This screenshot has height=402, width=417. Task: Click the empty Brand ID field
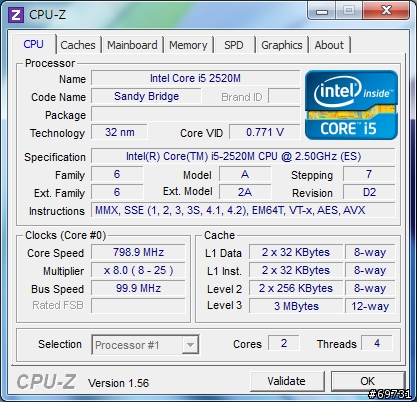(x=284, y=97)
